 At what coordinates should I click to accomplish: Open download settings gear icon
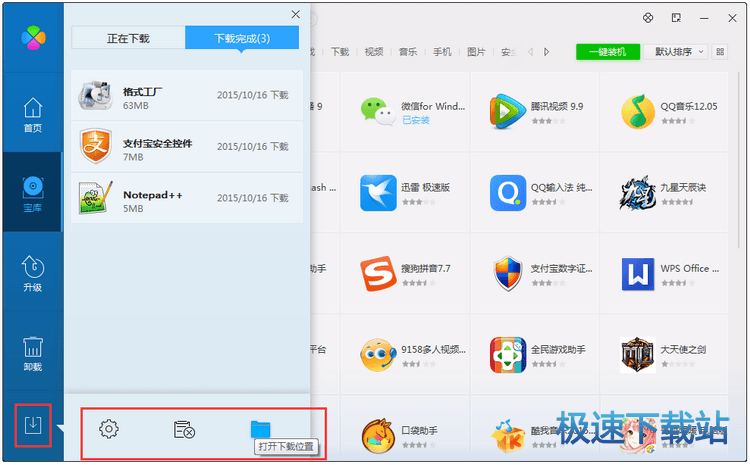109,429
